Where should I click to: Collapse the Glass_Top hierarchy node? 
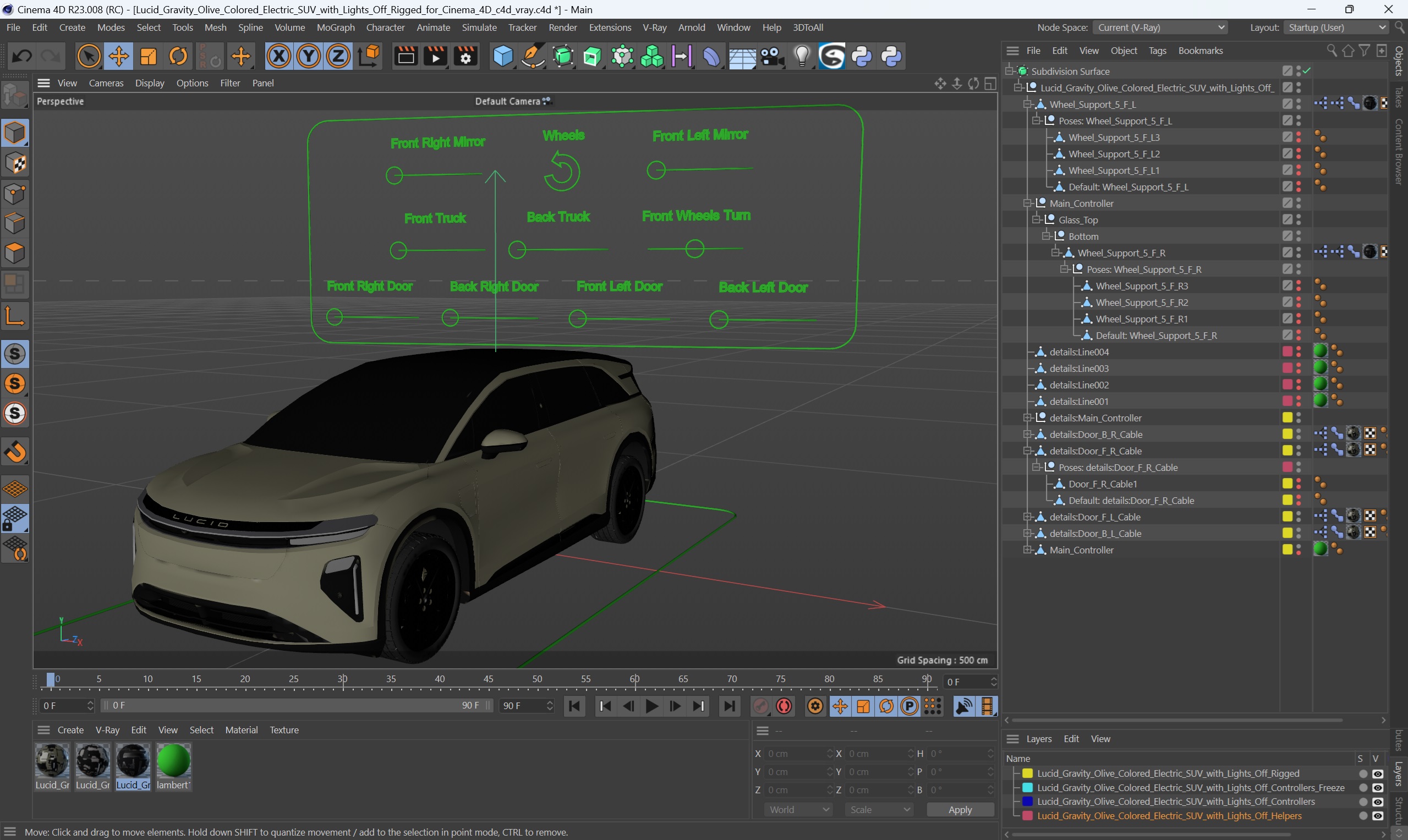point(1037,219)
